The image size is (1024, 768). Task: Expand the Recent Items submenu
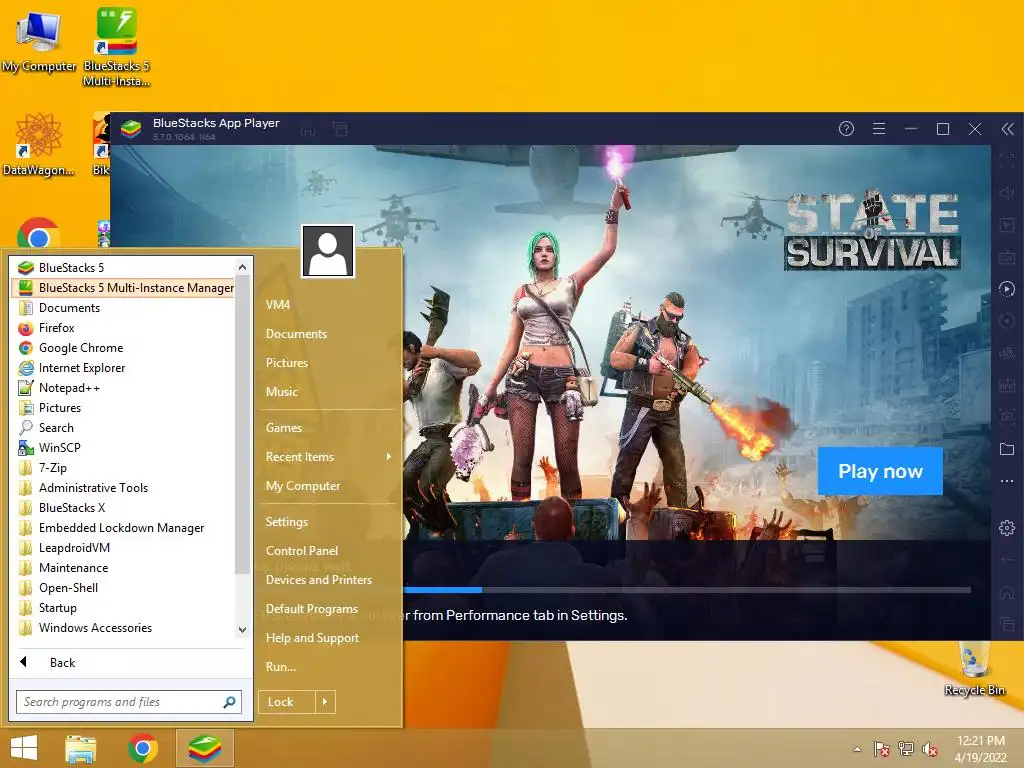(x=328, y=456)
